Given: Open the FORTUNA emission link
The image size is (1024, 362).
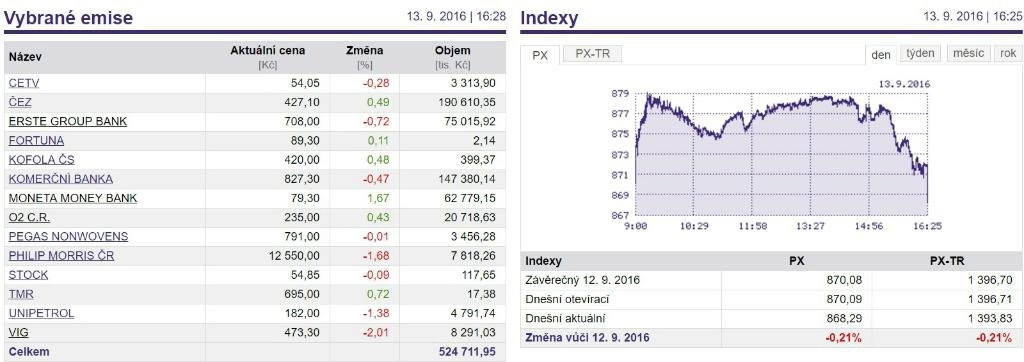Looking at the screenshot, I should point(37,140).
